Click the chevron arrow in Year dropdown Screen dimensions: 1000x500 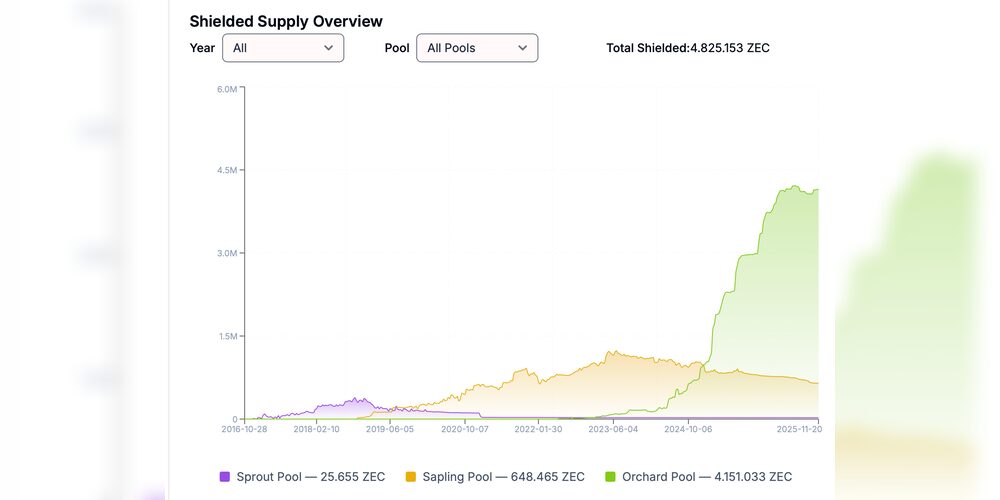329,48
